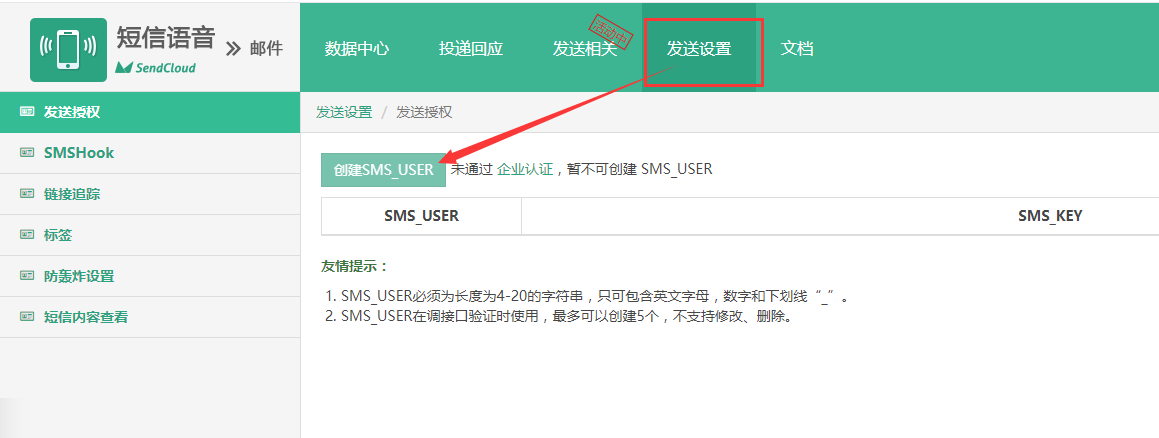Open the 文档 tab
This screenshot has width=1159, height=438.
(797, 49)
